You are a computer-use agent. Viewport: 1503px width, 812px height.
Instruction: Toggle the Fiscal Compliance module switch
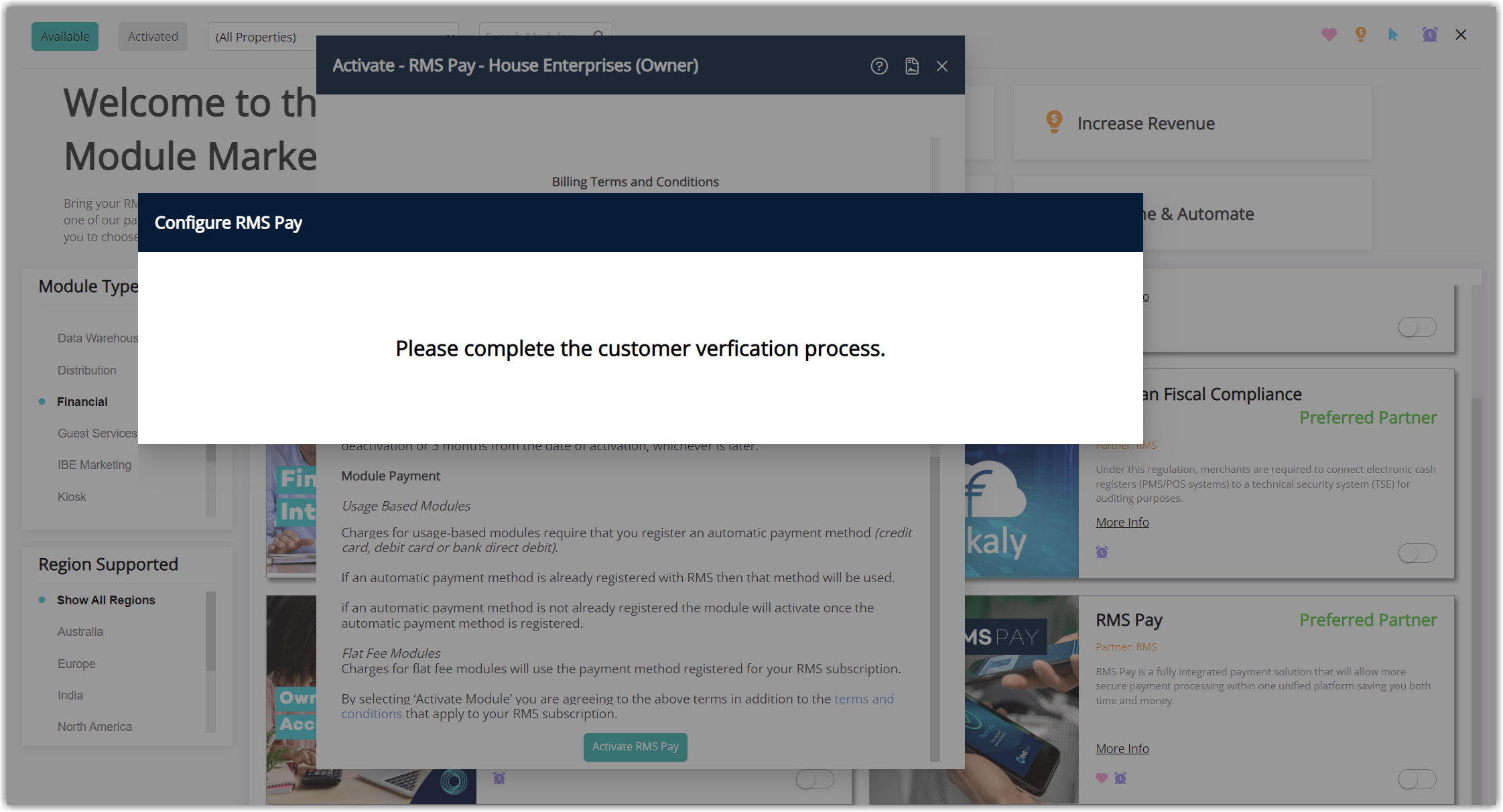coord(1417,553)
